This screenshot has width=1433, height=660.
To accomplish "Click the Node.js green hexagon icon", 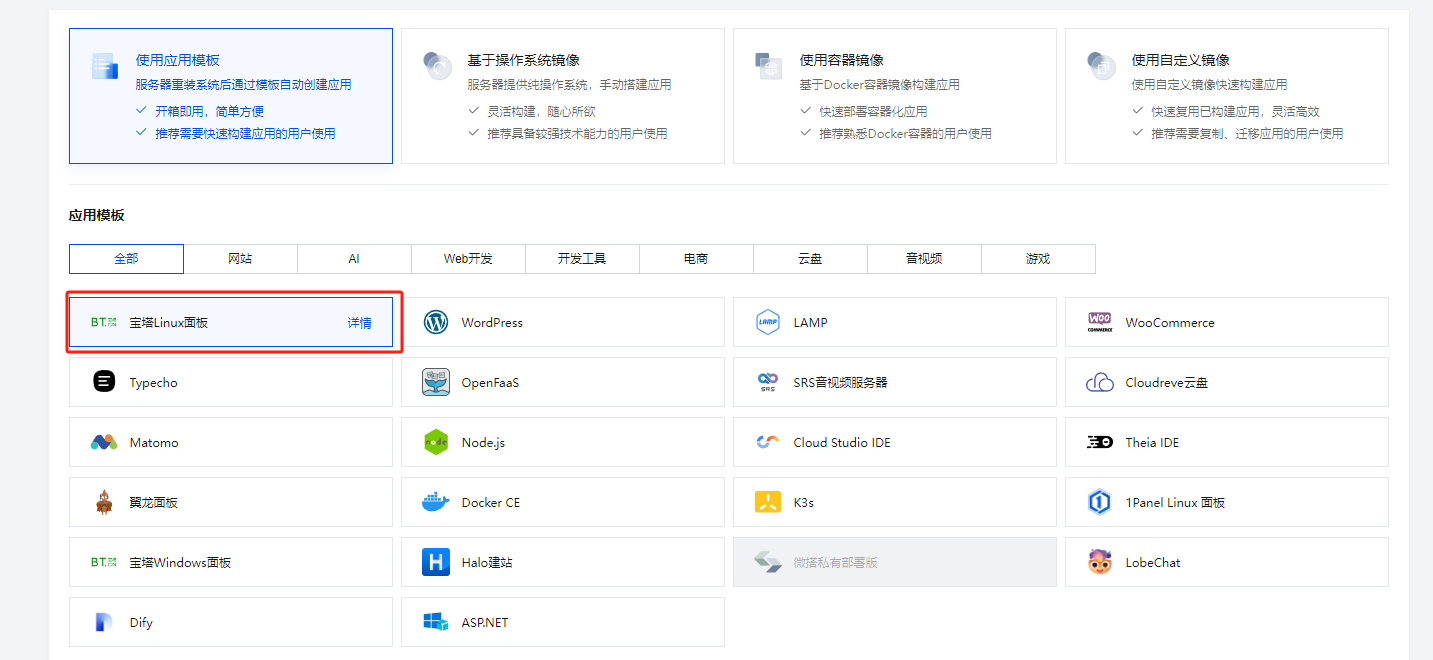I will [436, 442].
